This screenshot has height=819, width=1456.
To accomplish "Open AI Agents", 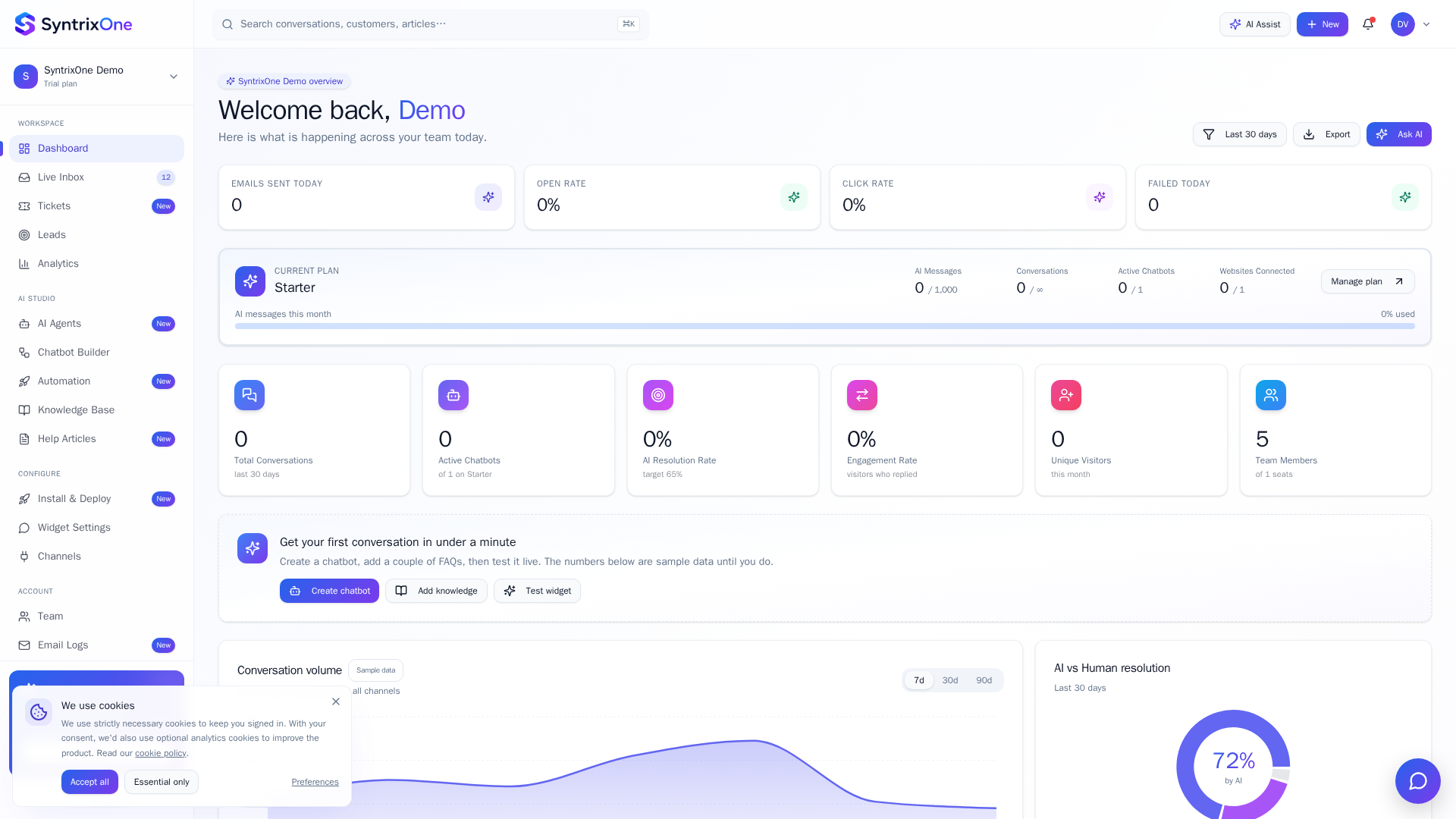I will point(96,324).
